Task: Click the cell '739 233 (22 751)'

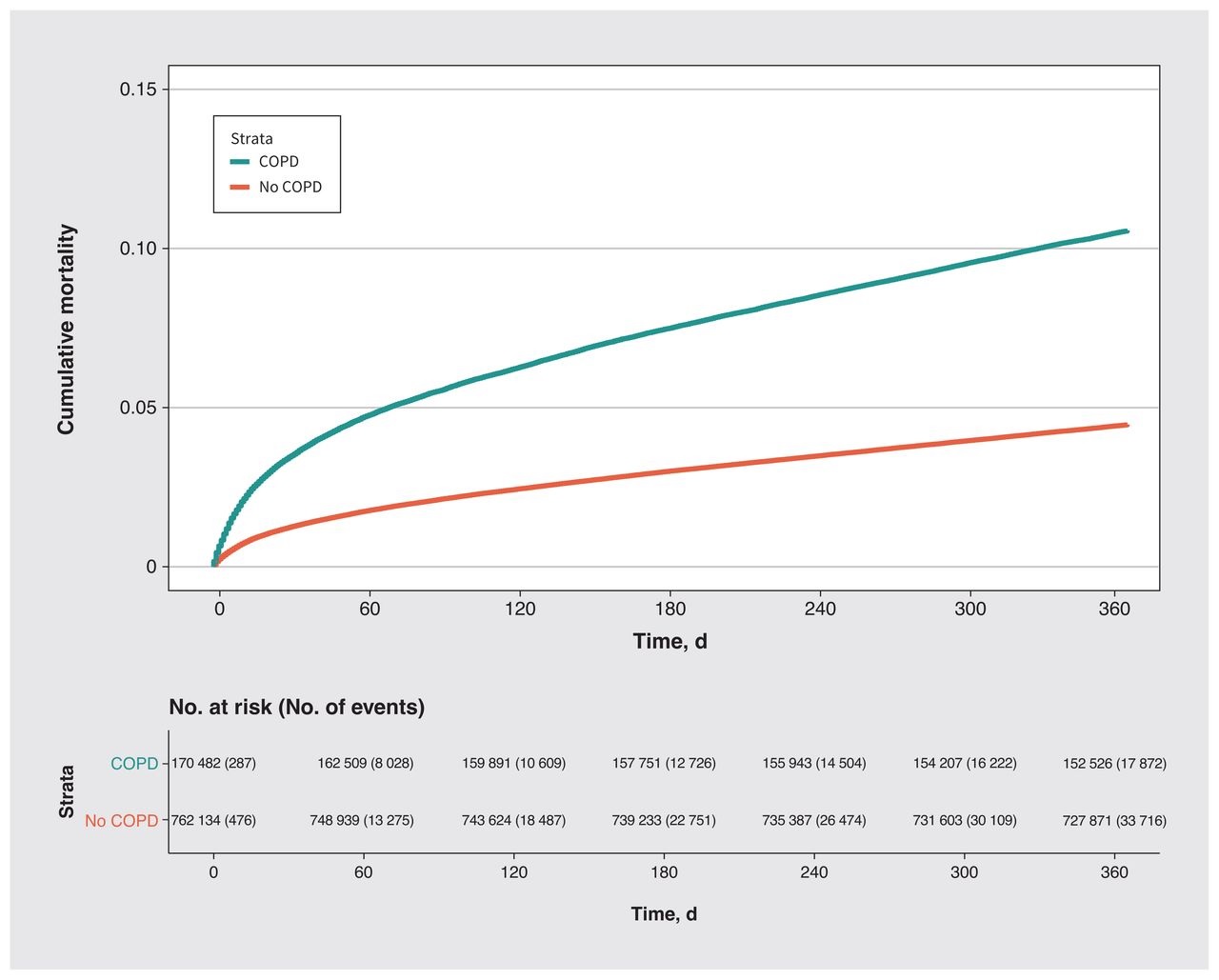Action: pos(664,821)
